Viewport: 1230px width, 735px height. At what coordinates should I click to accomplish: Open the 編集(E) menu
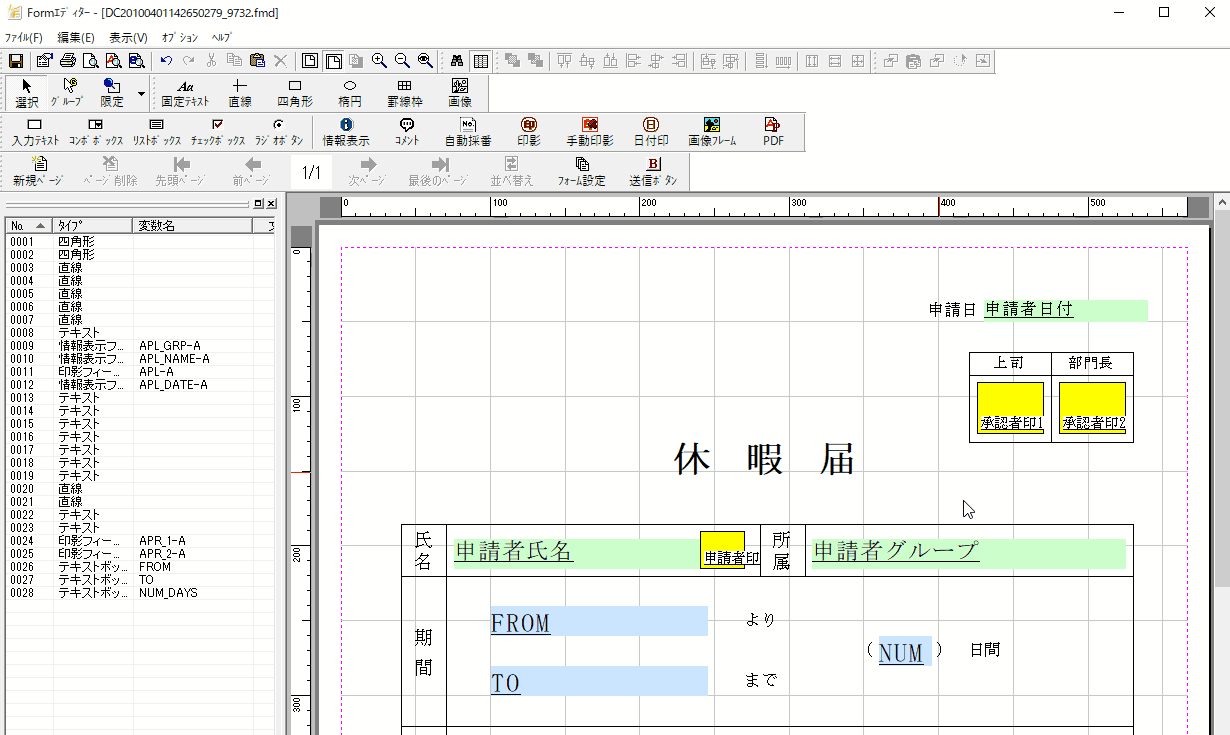[75, 37]
